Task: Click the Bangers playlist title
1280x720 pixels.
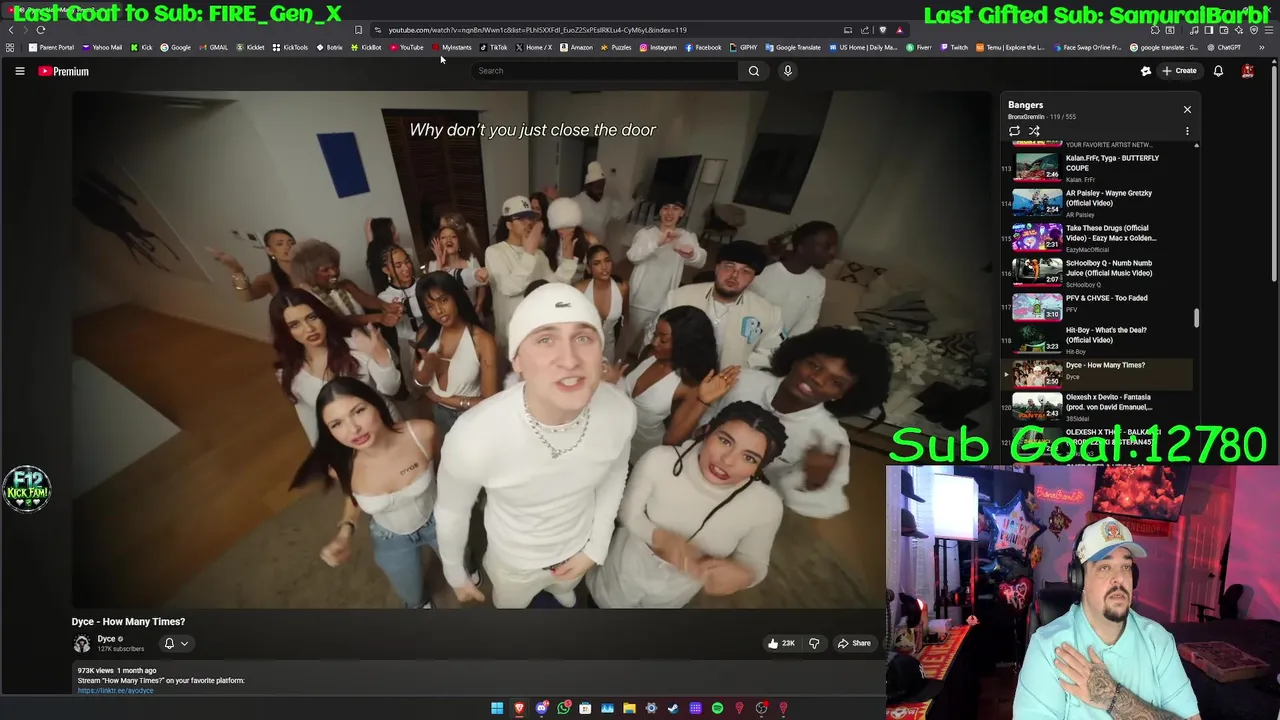Action: (x=1025, y=105)
